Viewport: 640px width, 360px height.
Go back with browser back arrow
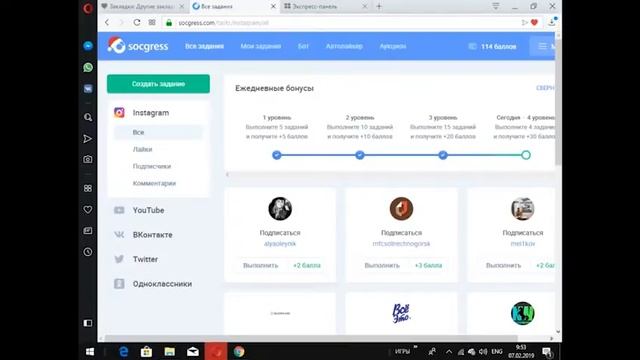click(x=107, y=22)
